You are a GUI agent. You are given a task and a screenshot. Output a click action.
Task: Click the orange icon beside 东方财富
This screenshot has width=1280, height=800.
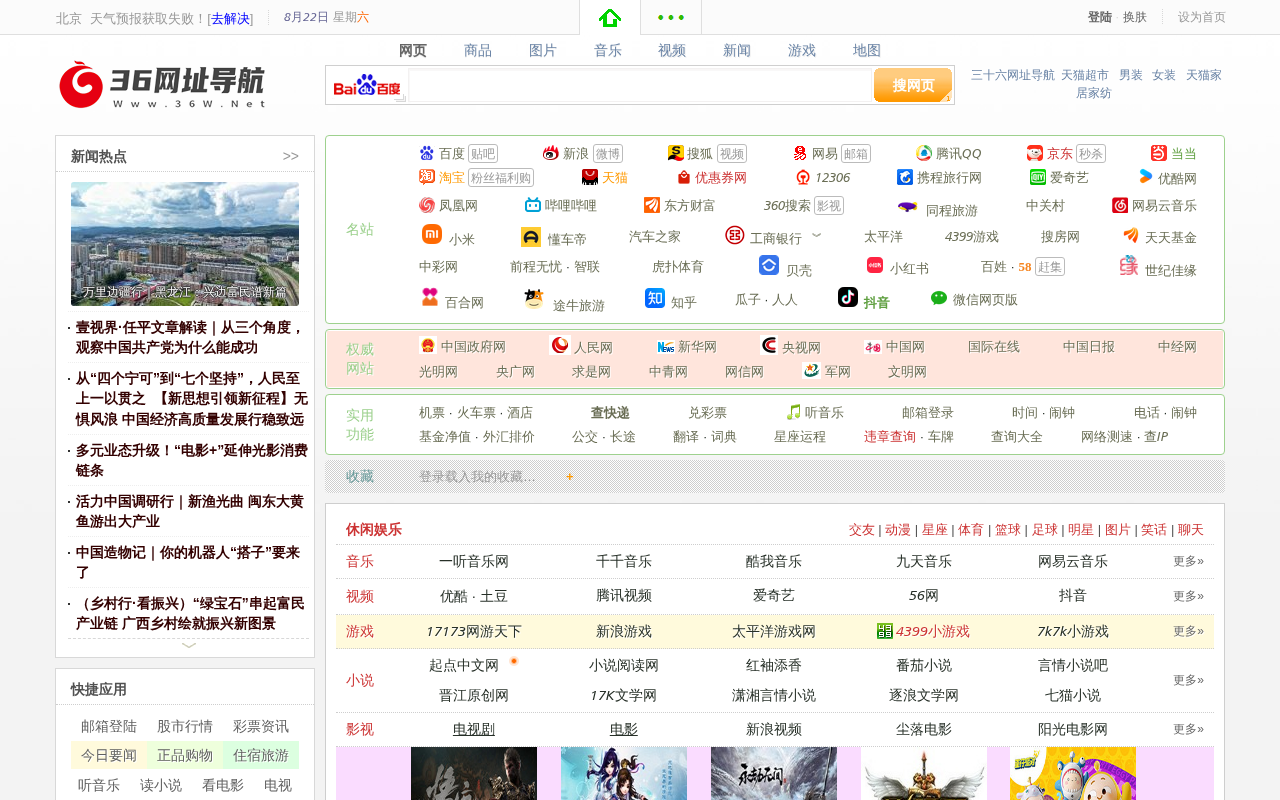coord(652,205)
